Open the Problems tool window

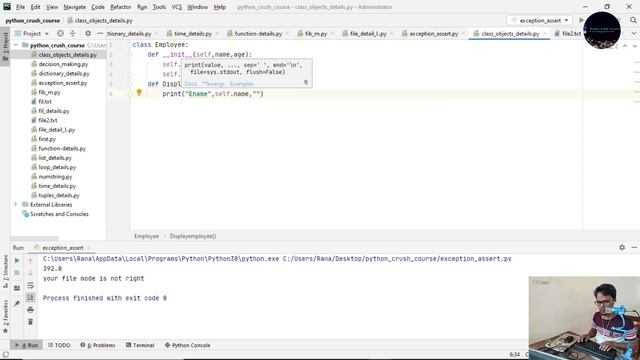[98, 345]
